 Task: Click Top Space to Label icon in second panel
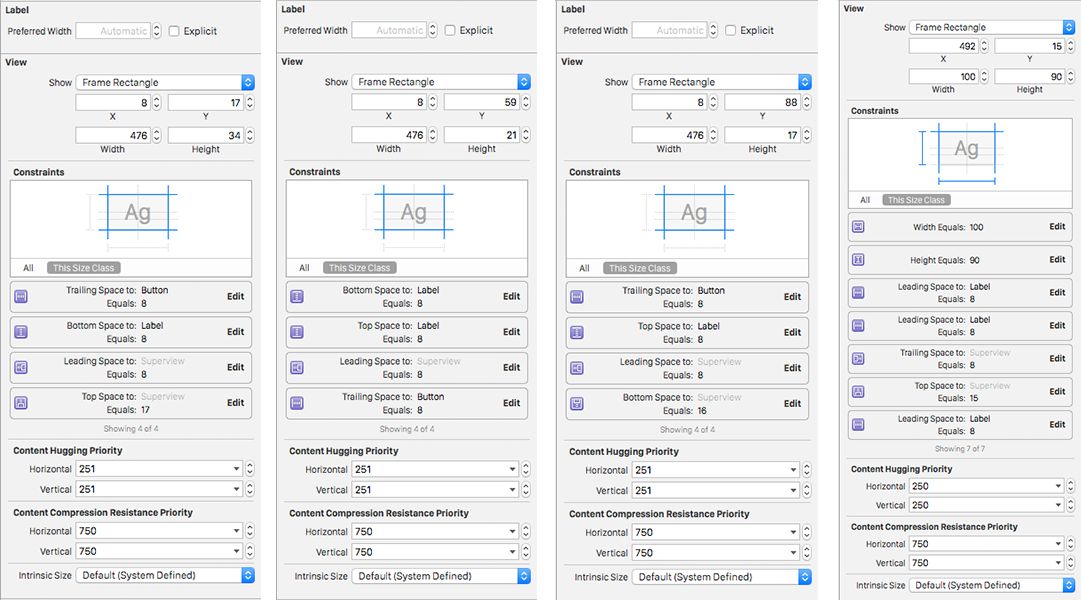tap(297, 332)
